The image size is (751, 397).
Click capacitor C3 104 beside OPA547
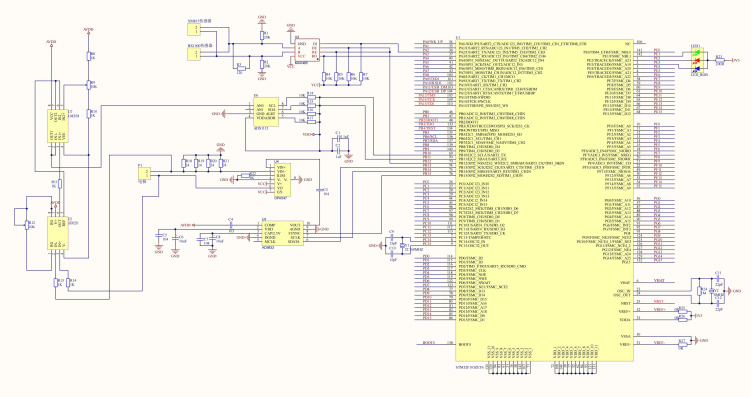(319, 191)
